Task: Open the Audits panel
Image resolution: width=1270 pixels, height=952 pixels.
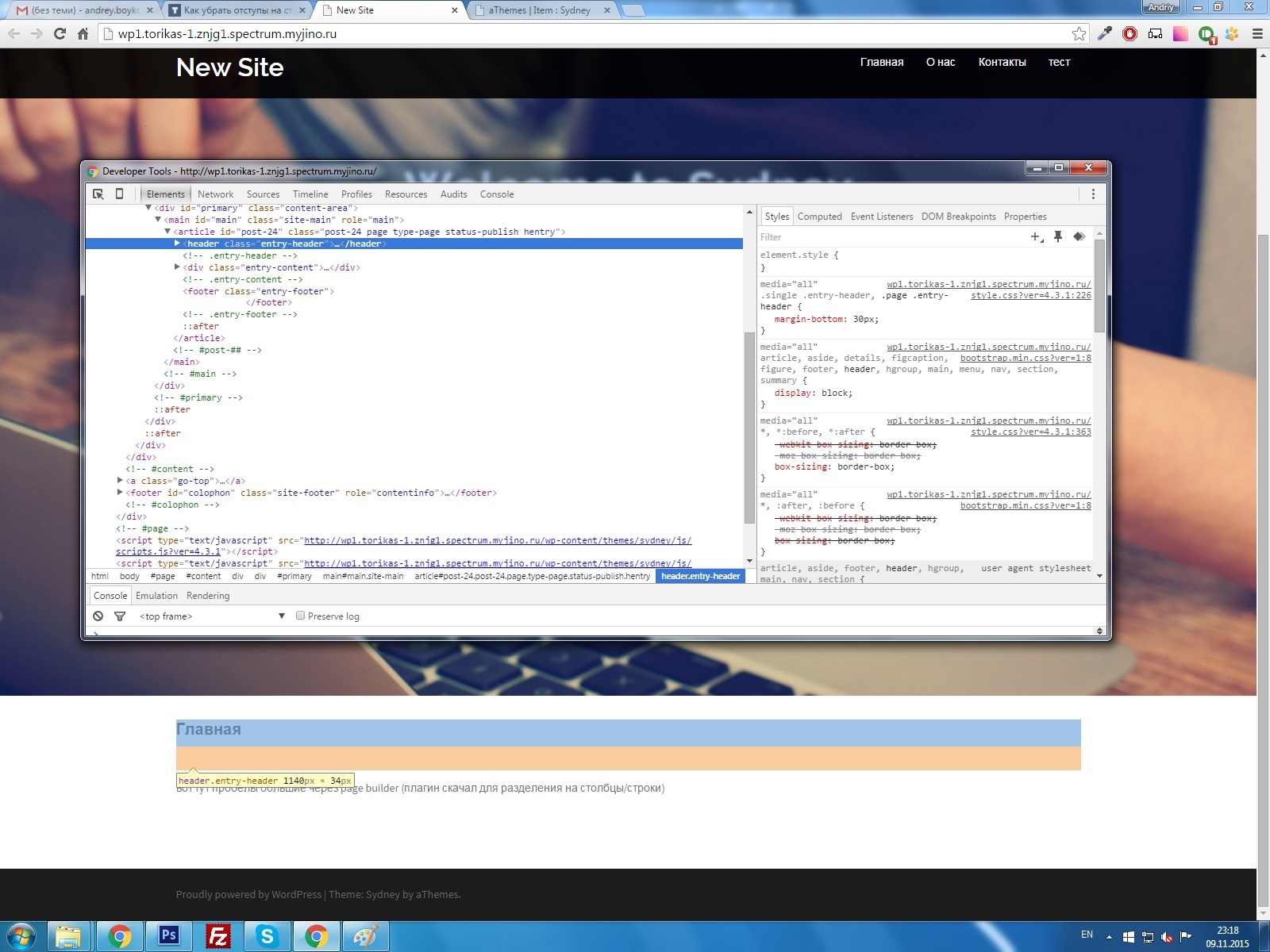Action: (x=453, y=194)
